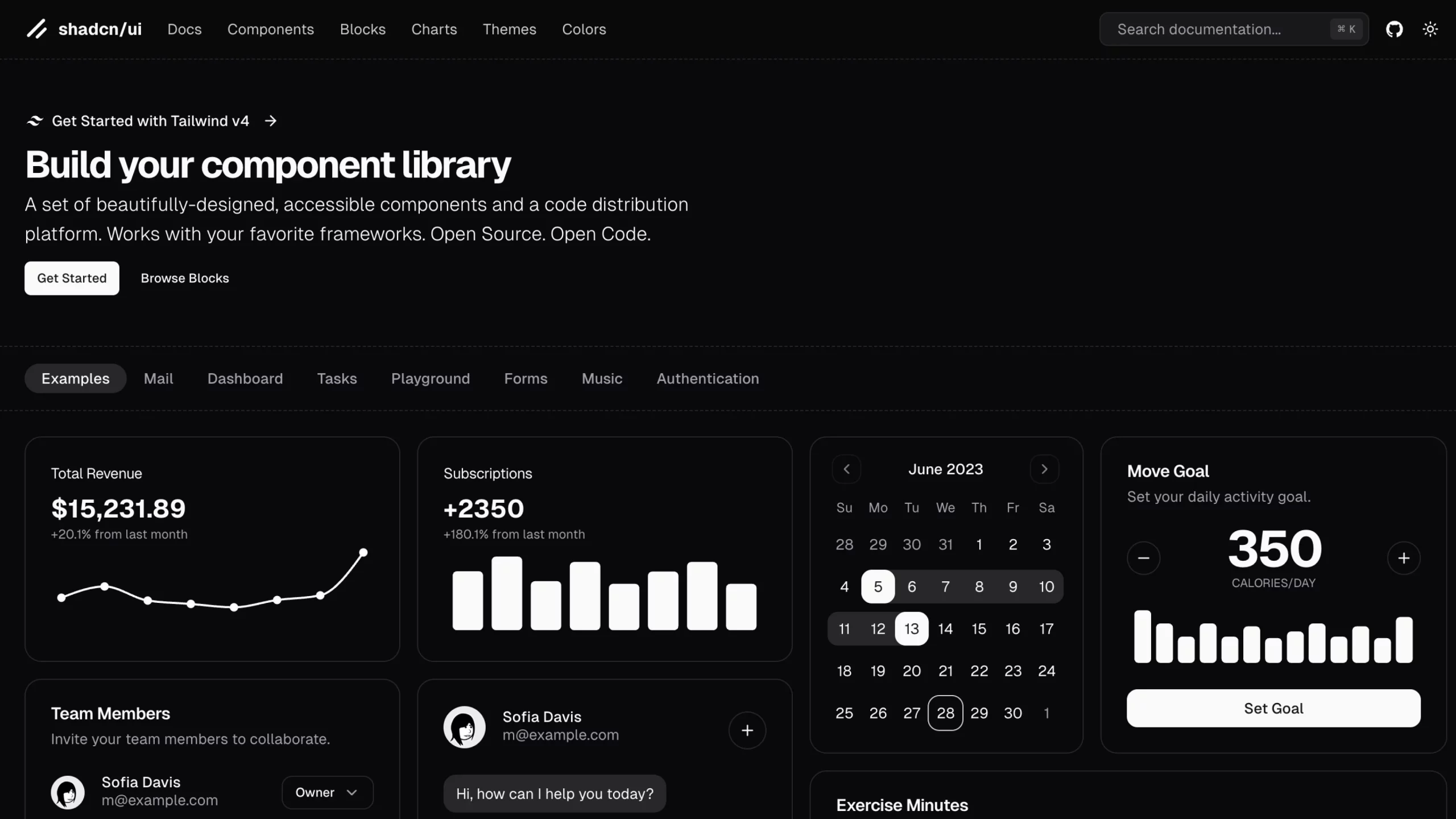The height and width of the screenshot is (819, 1456).
Task: Open the GitHub repository icon
Action: (1394, 29)
